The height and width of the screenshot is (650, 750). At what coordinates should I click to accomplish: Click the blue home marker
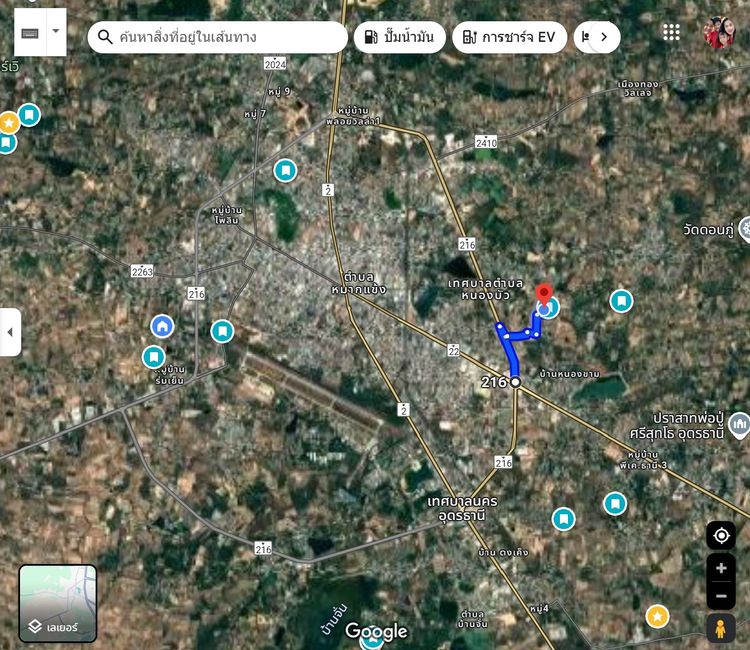coord(162,326)
